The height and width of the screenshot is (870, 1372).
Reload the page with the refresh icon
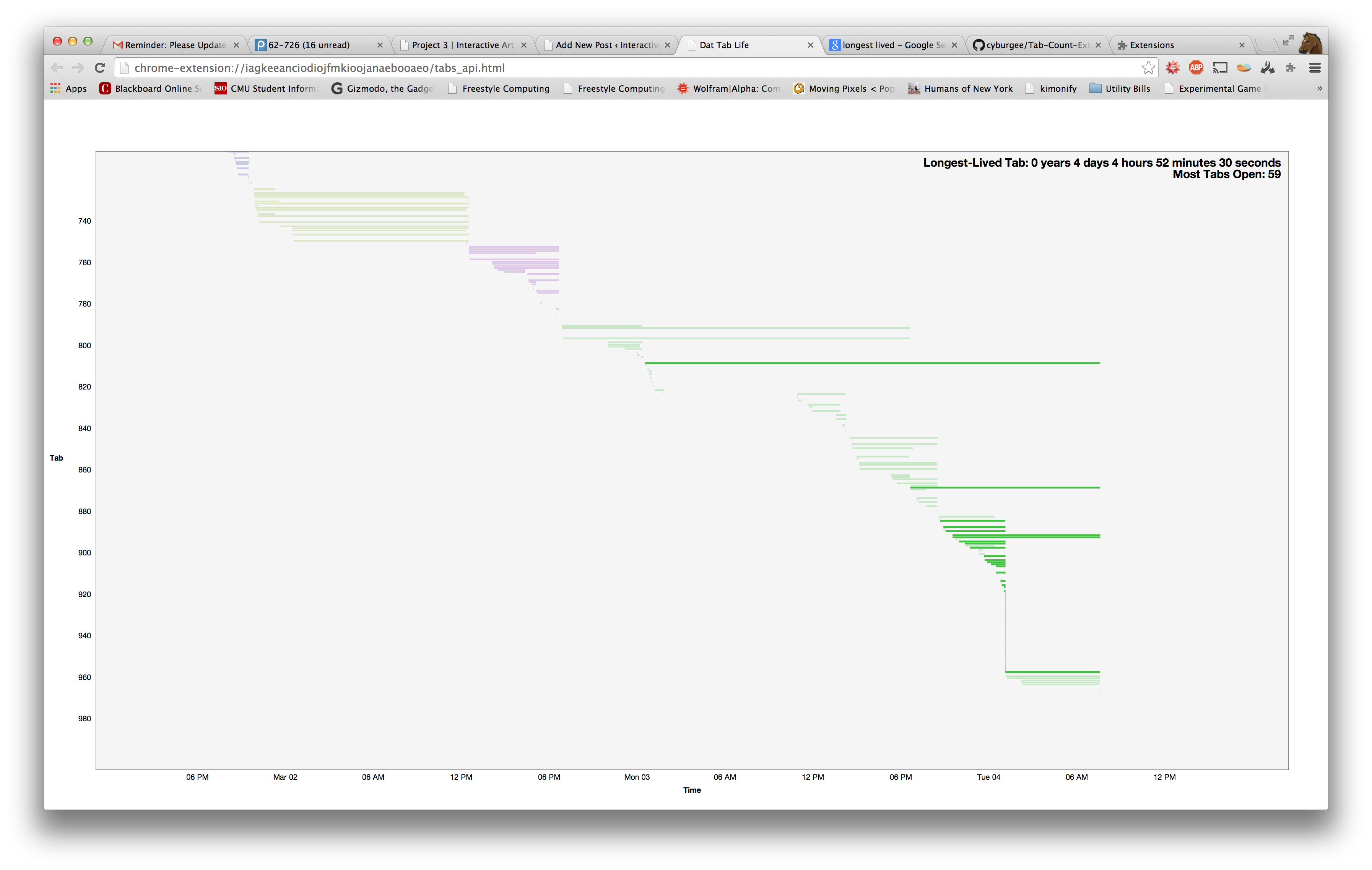point(100,68)
